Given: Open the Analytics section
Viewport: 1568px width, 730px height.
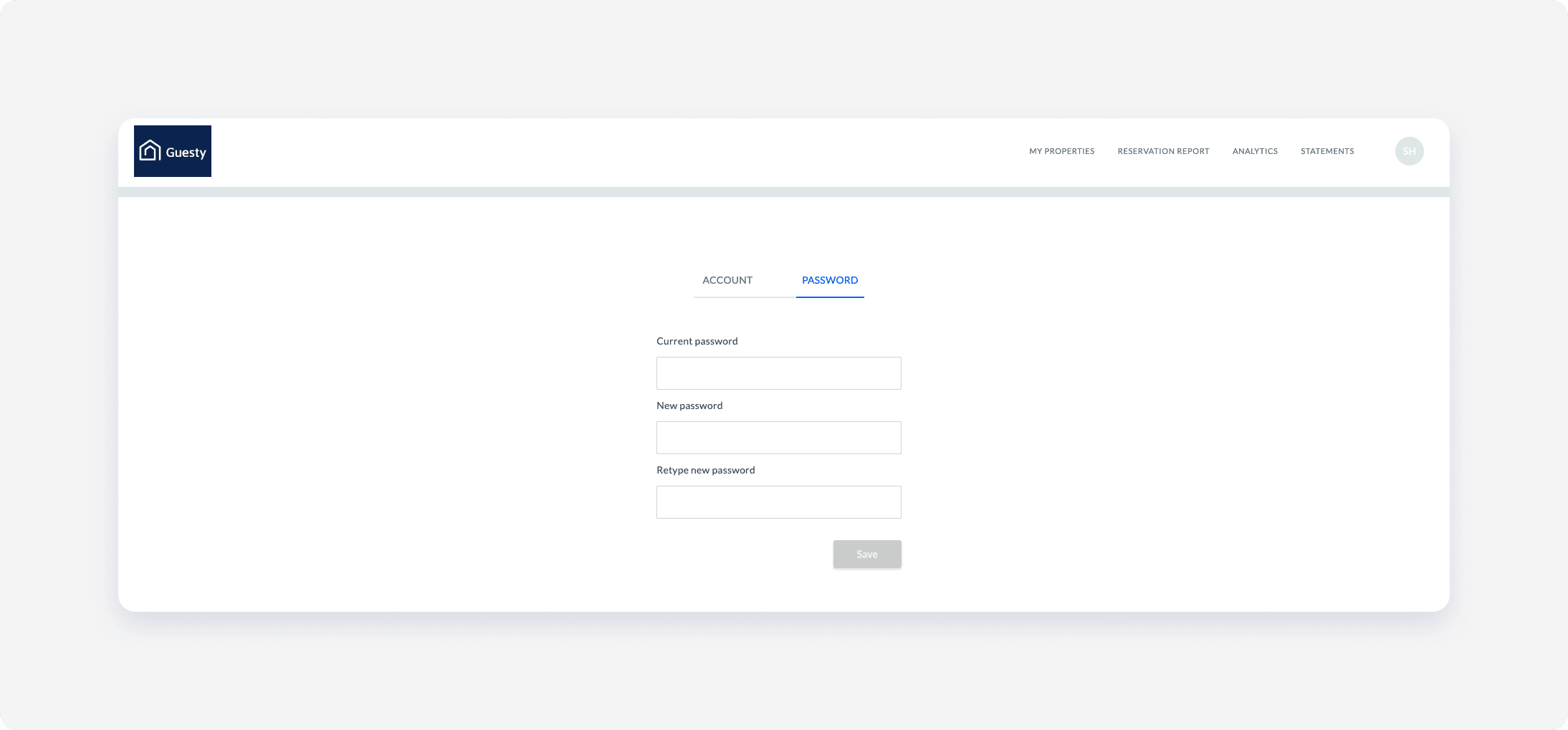Looking at the screenshot, I should tap(1255, 151).
